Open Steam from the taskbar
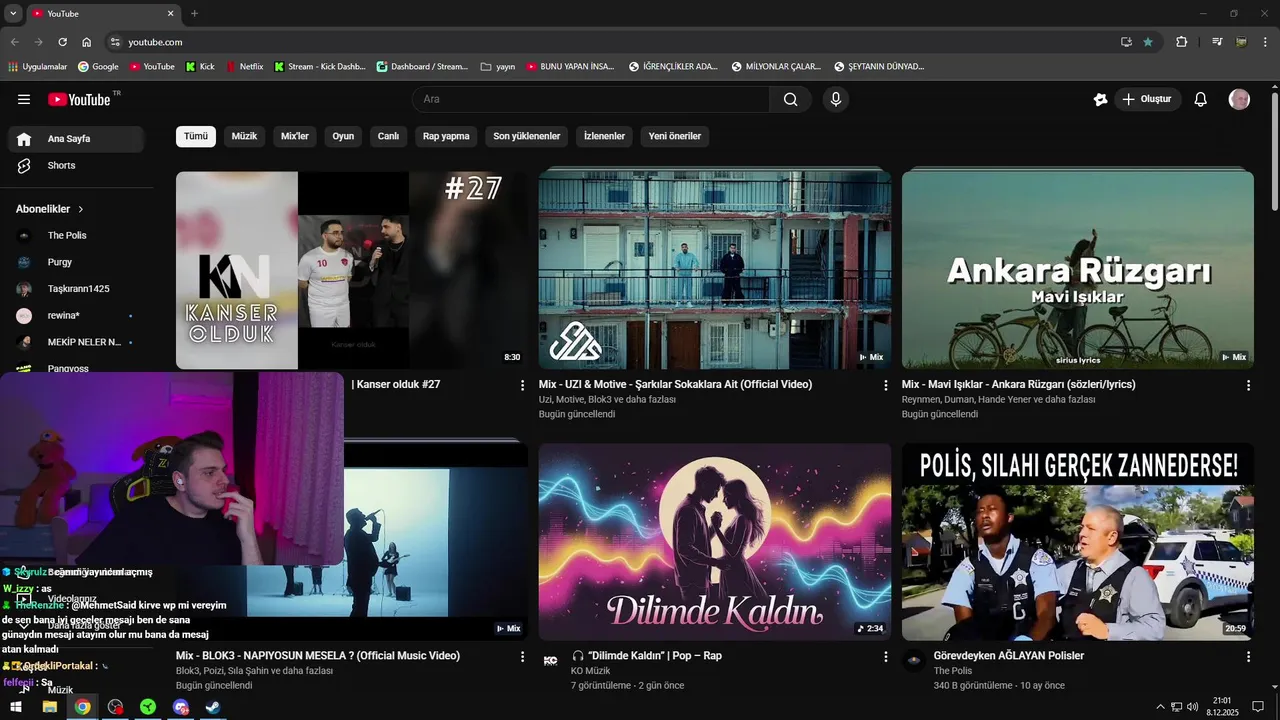 pyautogui.click(x=213, y=707)
